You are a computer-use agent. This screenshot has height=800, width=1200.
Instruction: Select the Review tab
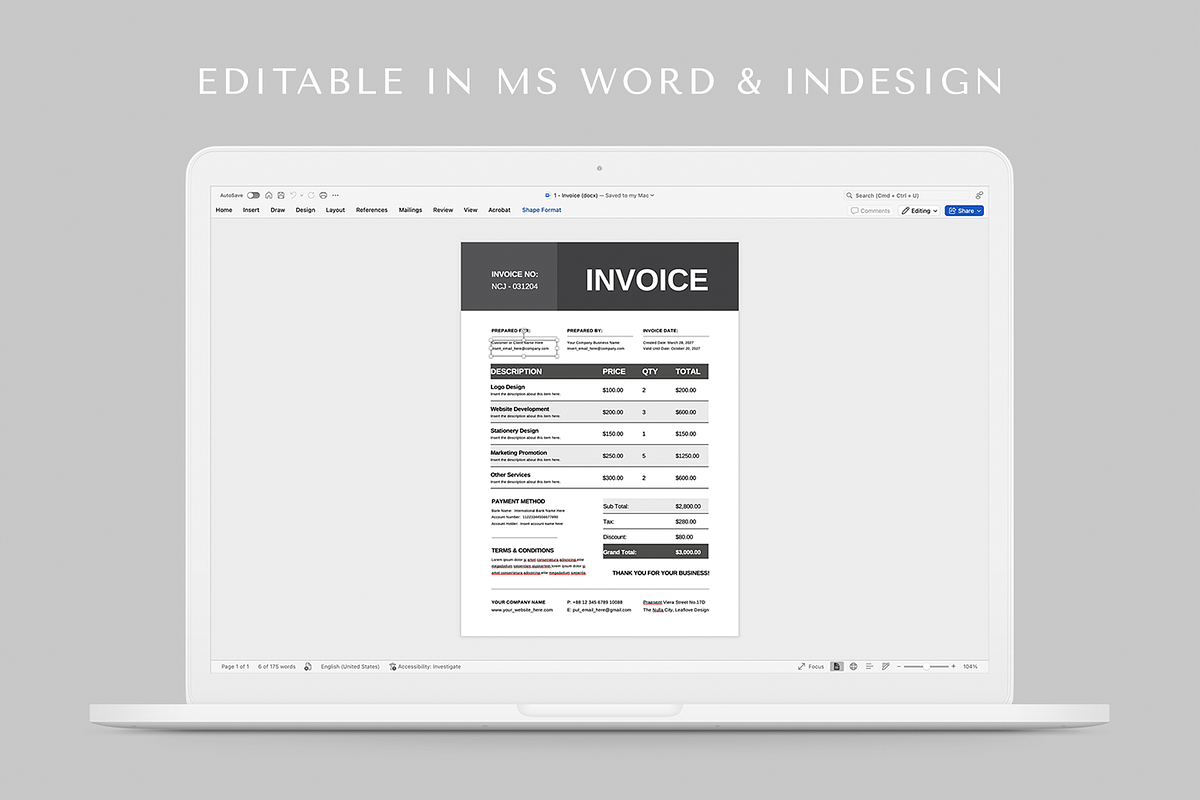point(443,210)
